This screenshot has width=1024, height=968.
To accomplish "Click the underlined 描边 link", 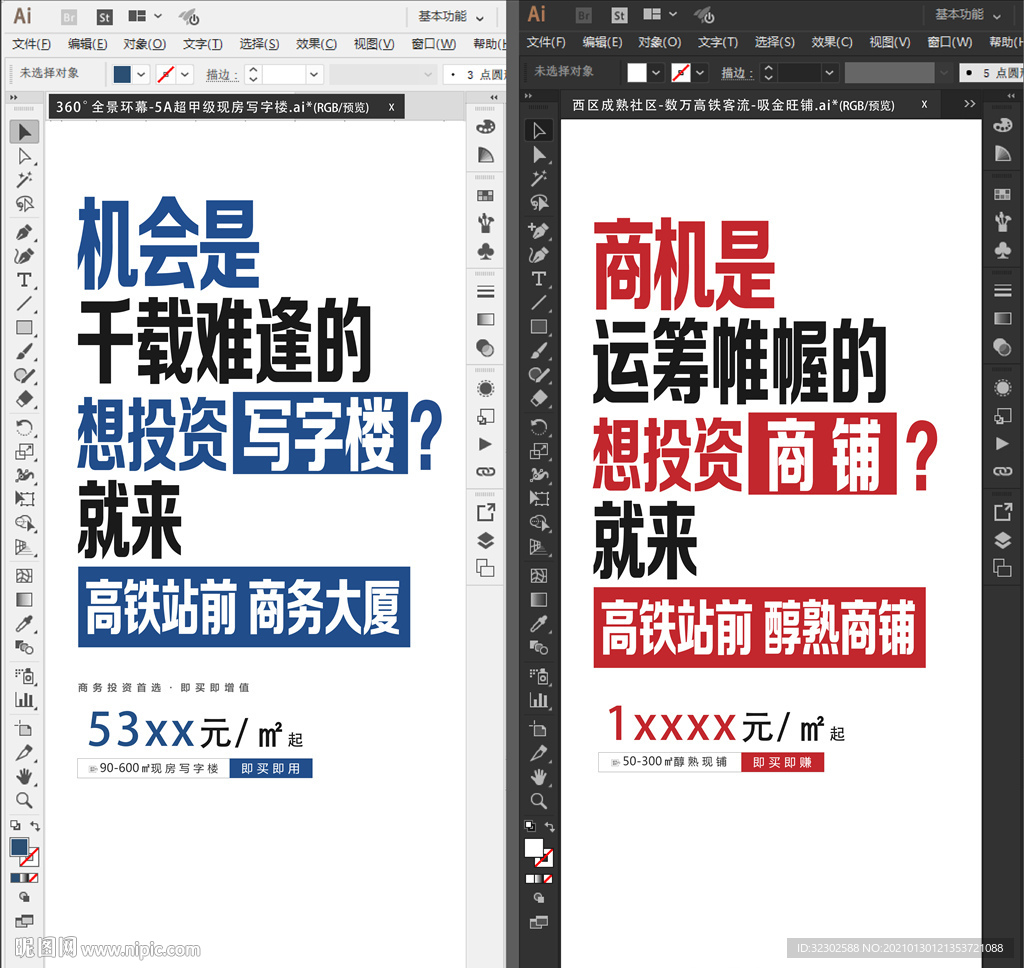I will [221, 73].
